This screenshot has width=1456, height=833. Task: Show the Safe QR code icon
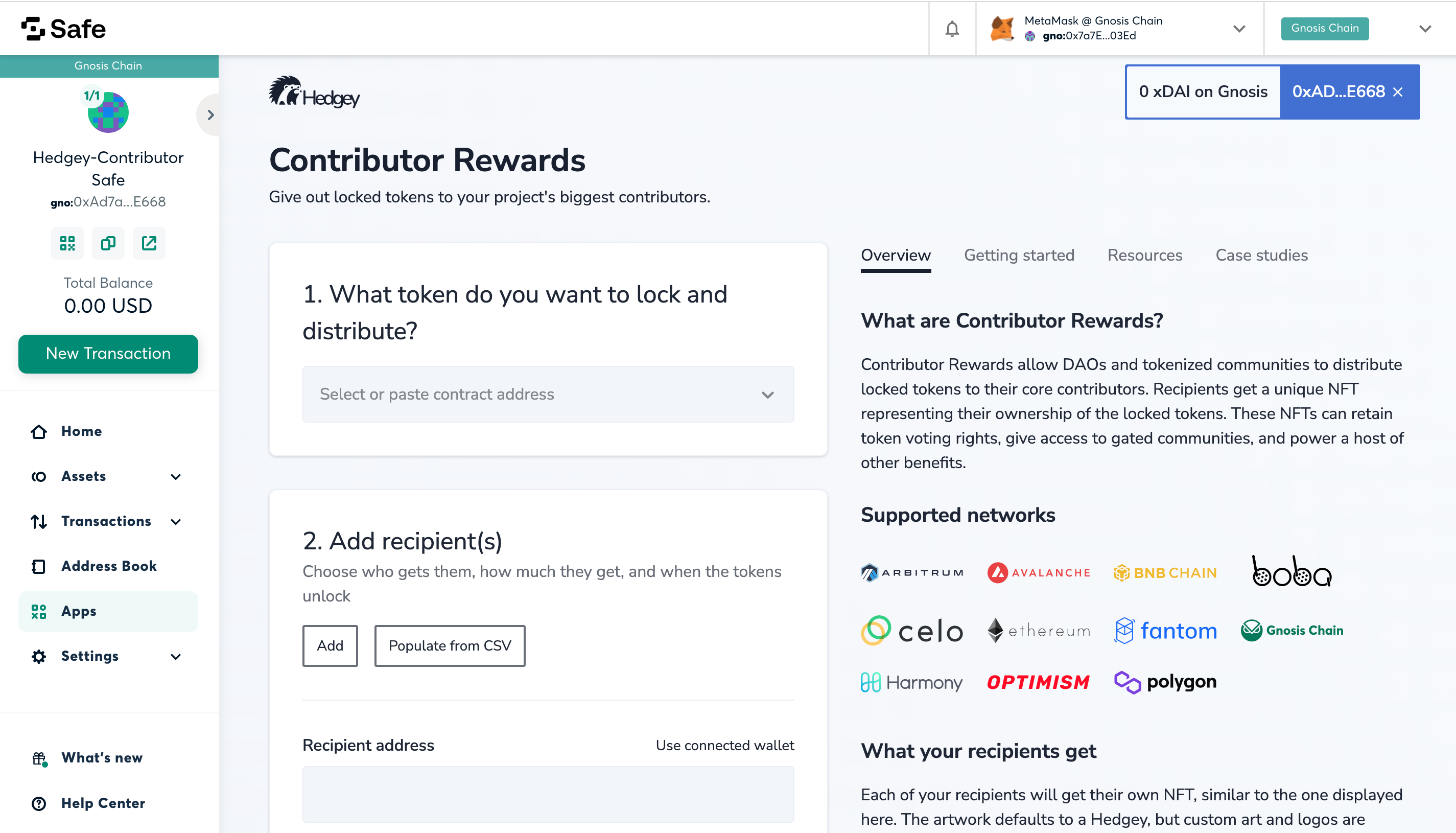pyautogui.click(x=67, y=243)
